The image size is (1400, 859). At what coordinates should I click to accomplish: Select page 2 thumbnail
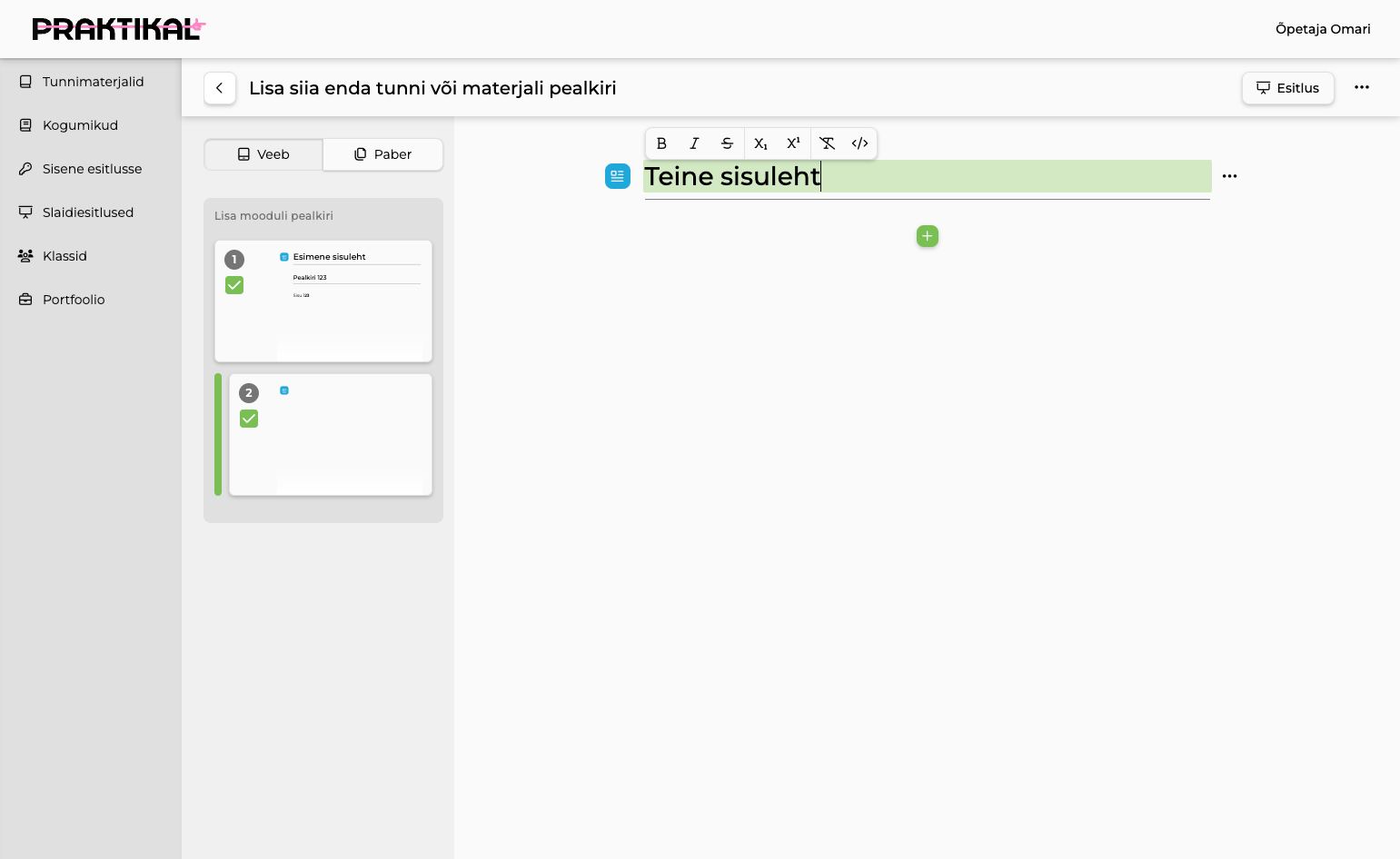click(331, 435)
